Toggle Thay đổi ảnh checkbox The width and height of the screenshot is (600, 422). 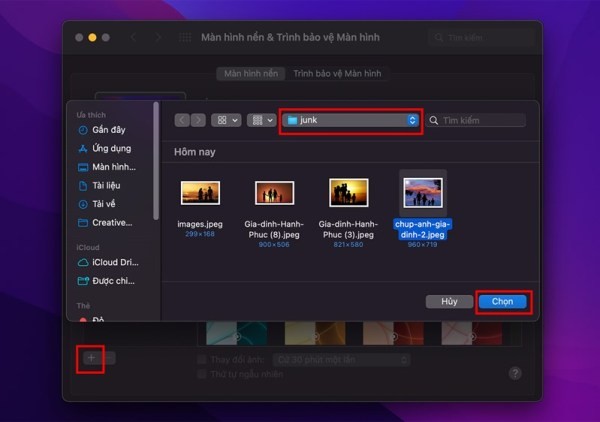coord(202,360)
